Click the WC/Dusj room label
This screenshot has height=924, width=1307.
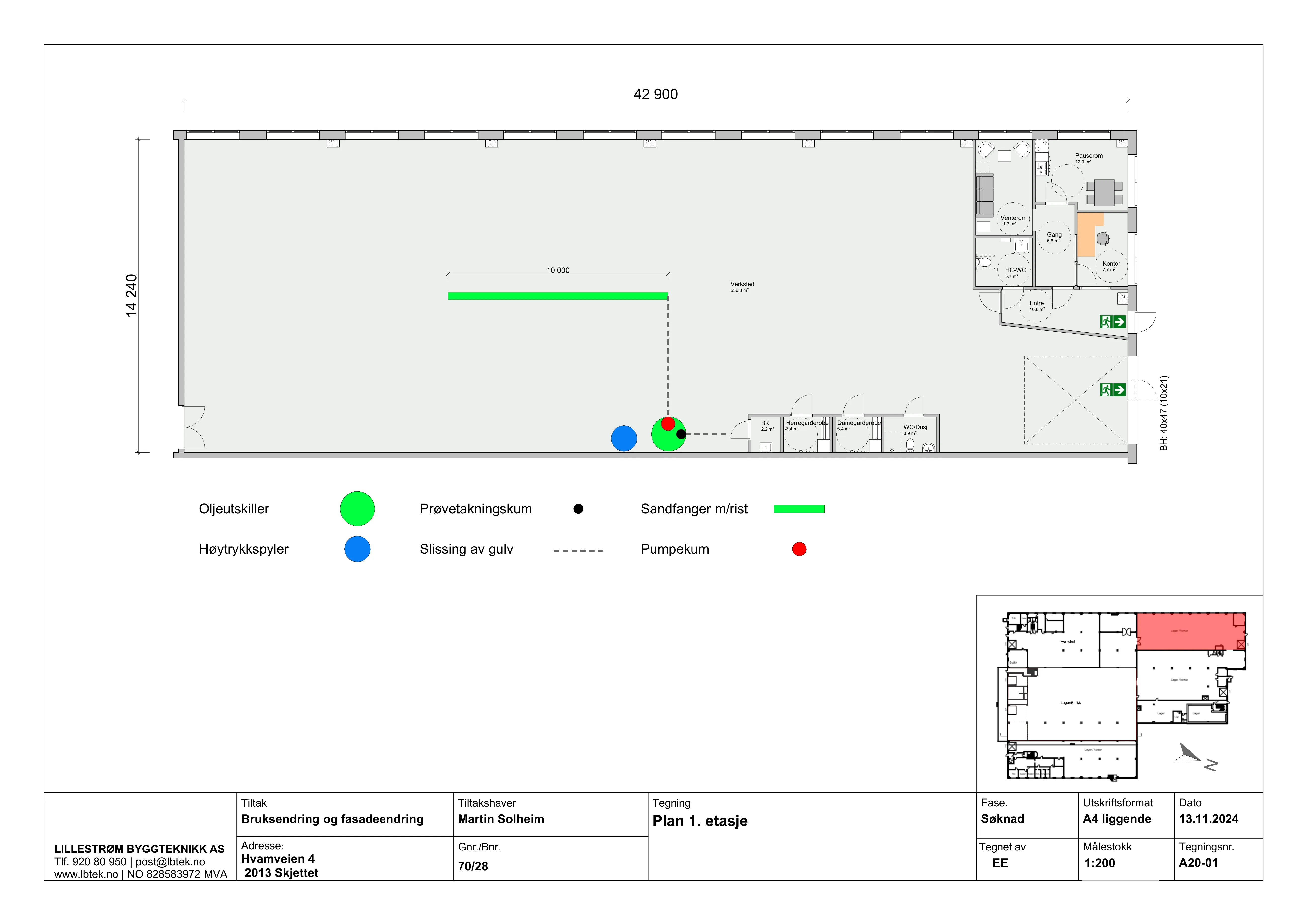[x=915, y=430]
